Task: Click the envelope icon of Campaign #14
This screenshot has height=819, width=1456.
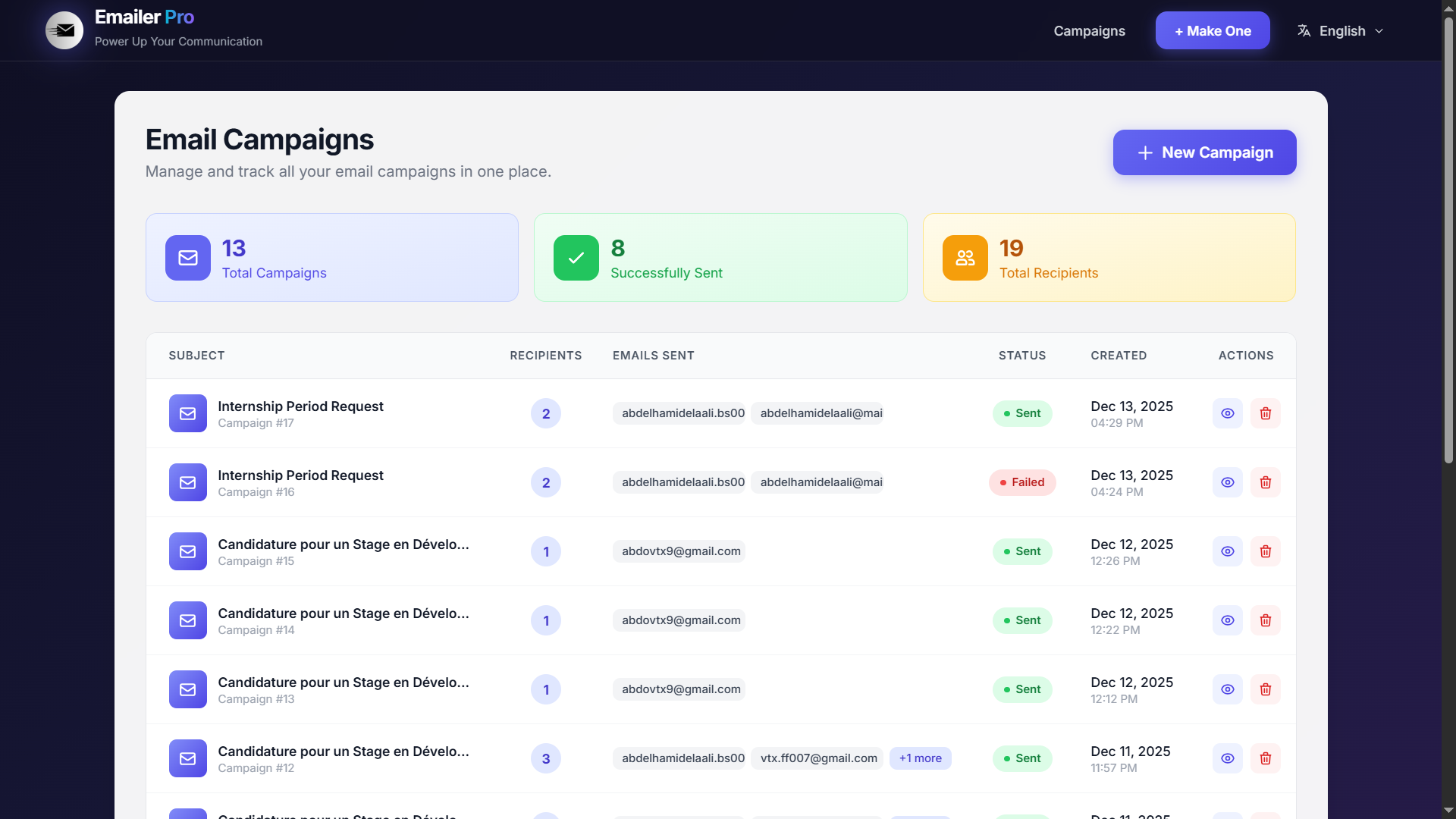Action: [188, 620]
